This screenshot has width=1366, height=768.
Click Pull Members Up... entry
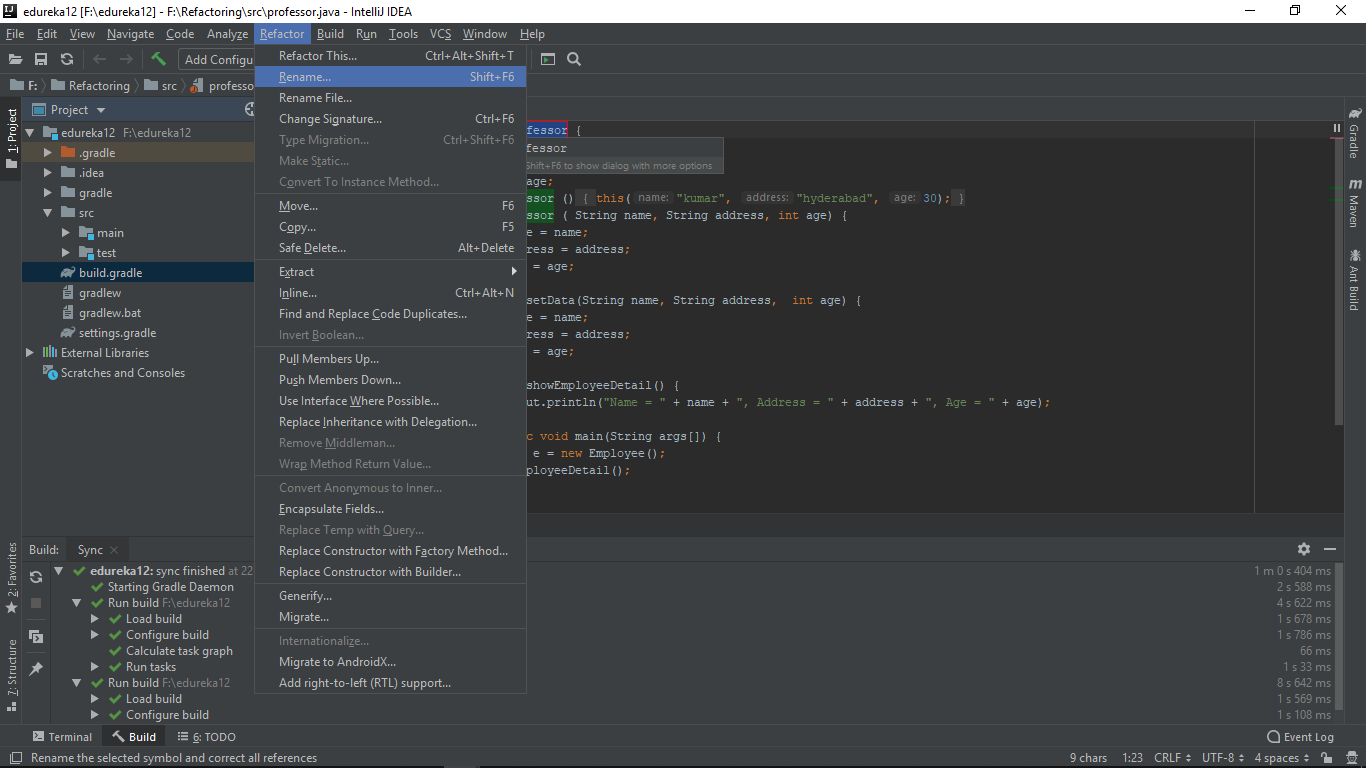(390, 359)
